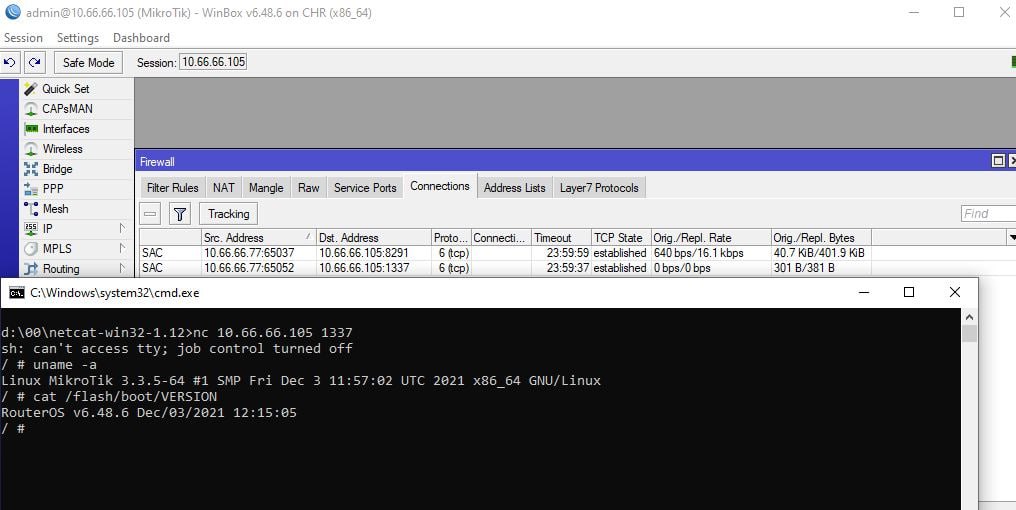Select the Connections tab
Screen dimensions: 1016x510
pos(440,186)
